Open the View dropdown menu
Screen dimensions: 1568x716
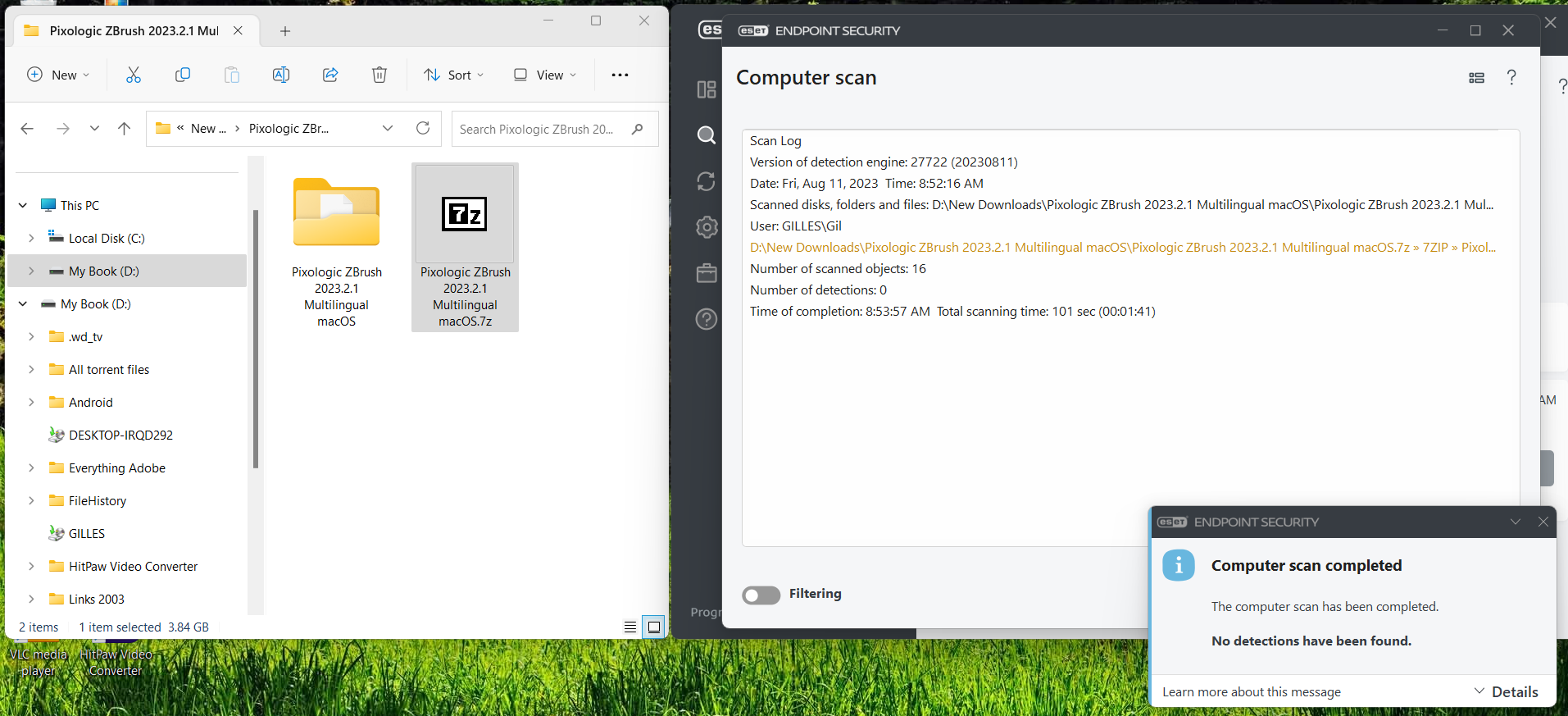tap(545, 75)
